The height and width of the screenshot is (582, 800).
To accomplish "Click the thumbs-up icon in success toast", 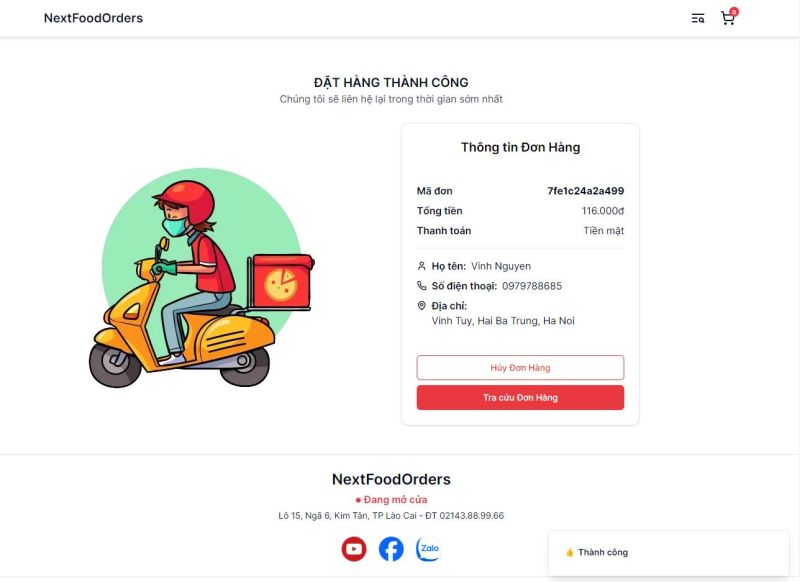I will [569, 552].
